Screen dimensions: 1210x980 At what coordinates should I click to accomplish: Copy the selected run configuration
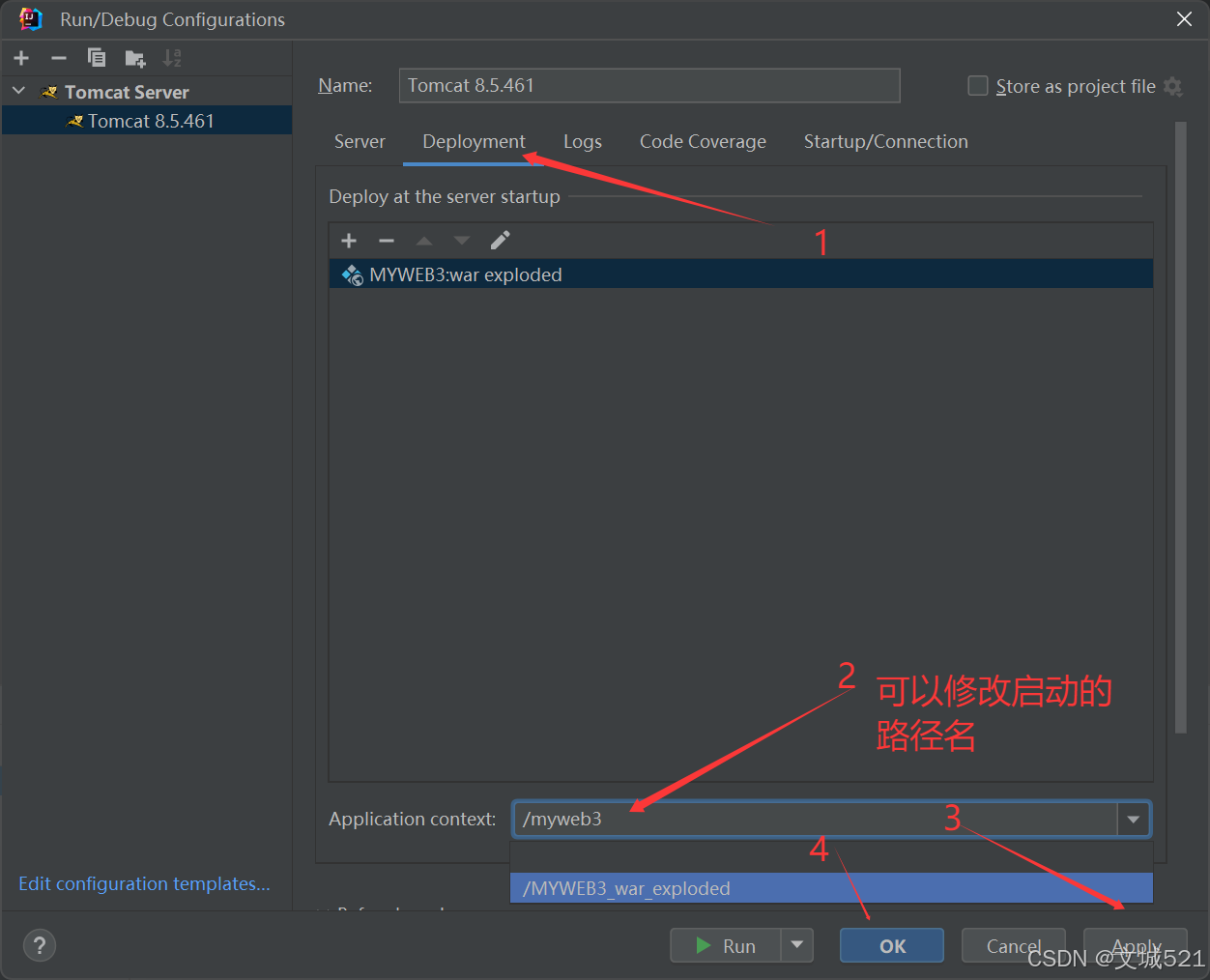97,58
